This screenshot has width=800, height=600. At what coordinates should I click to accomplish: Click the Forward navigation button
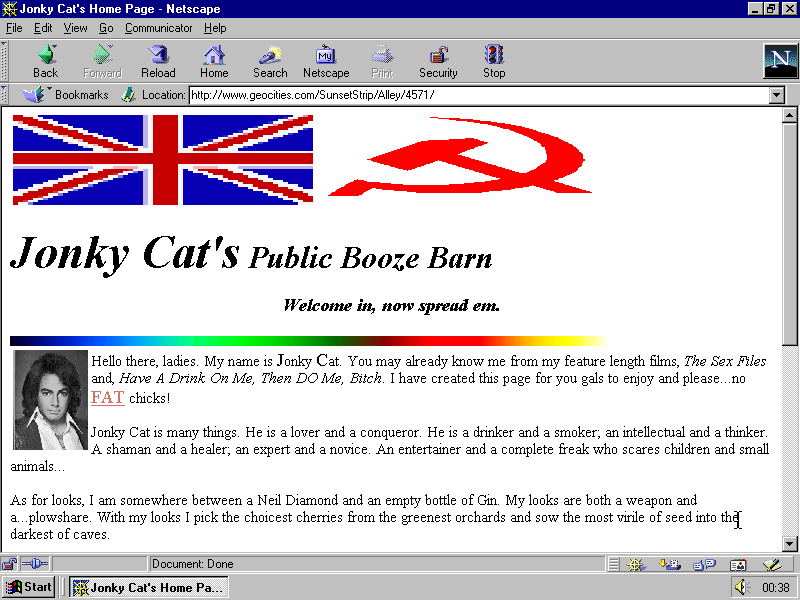click(102, 62)
